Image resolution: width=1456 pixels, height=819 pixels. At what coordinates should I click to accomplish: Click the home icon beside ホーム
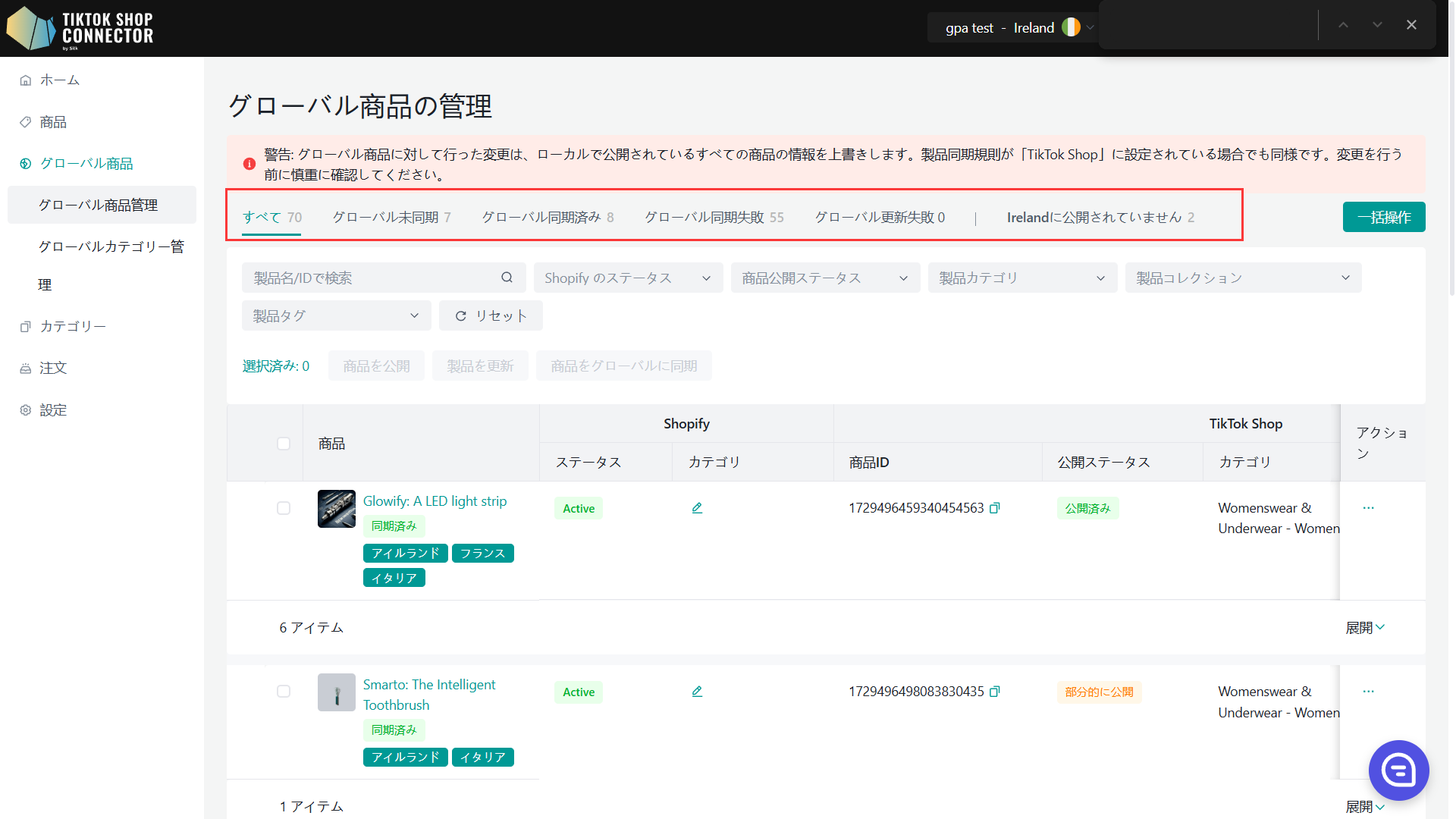pos(26,80)
